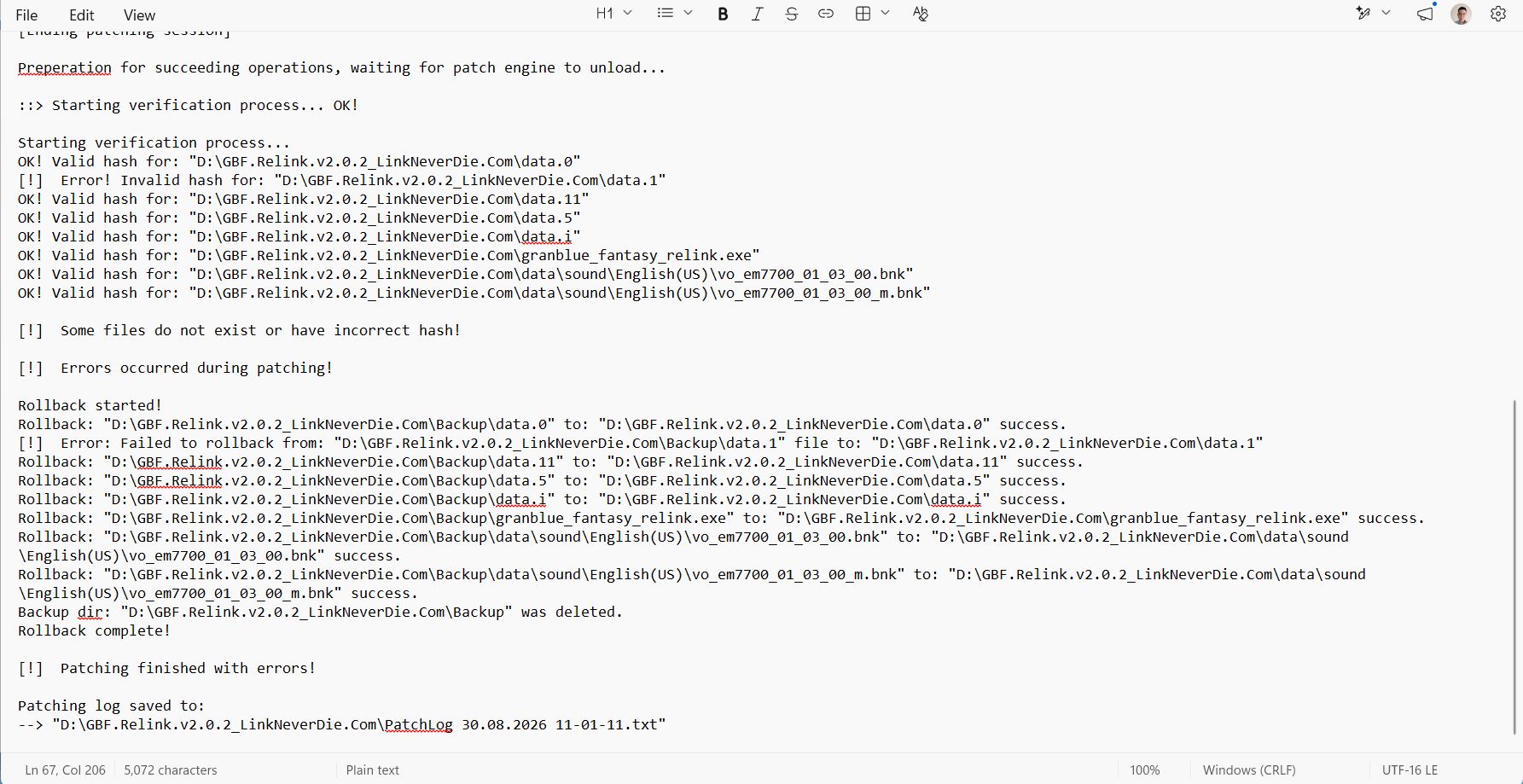Expand the AI rewrite options chevron

tap(1386, 13)
